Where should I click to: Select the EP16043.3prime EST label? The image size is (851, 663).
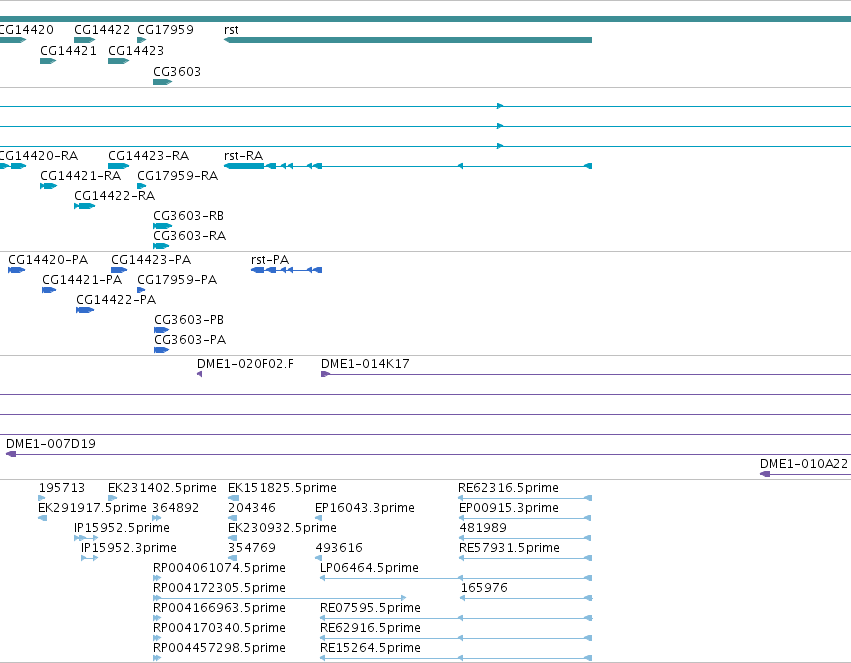[x=365, y=508]
